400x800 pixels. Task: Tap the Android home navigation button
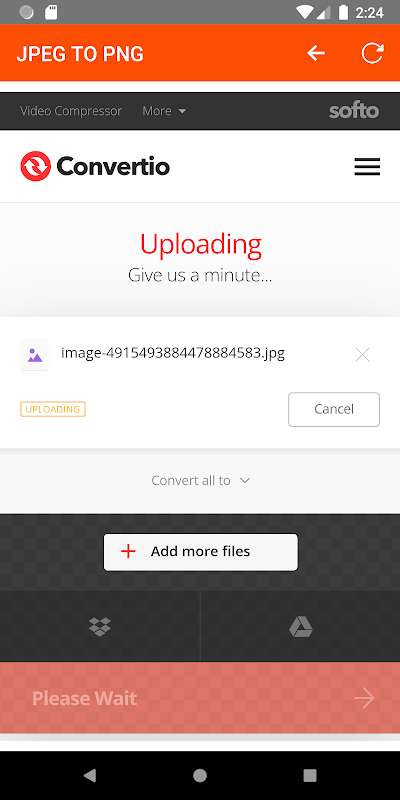pyautogui.click(x=200, y=776)
